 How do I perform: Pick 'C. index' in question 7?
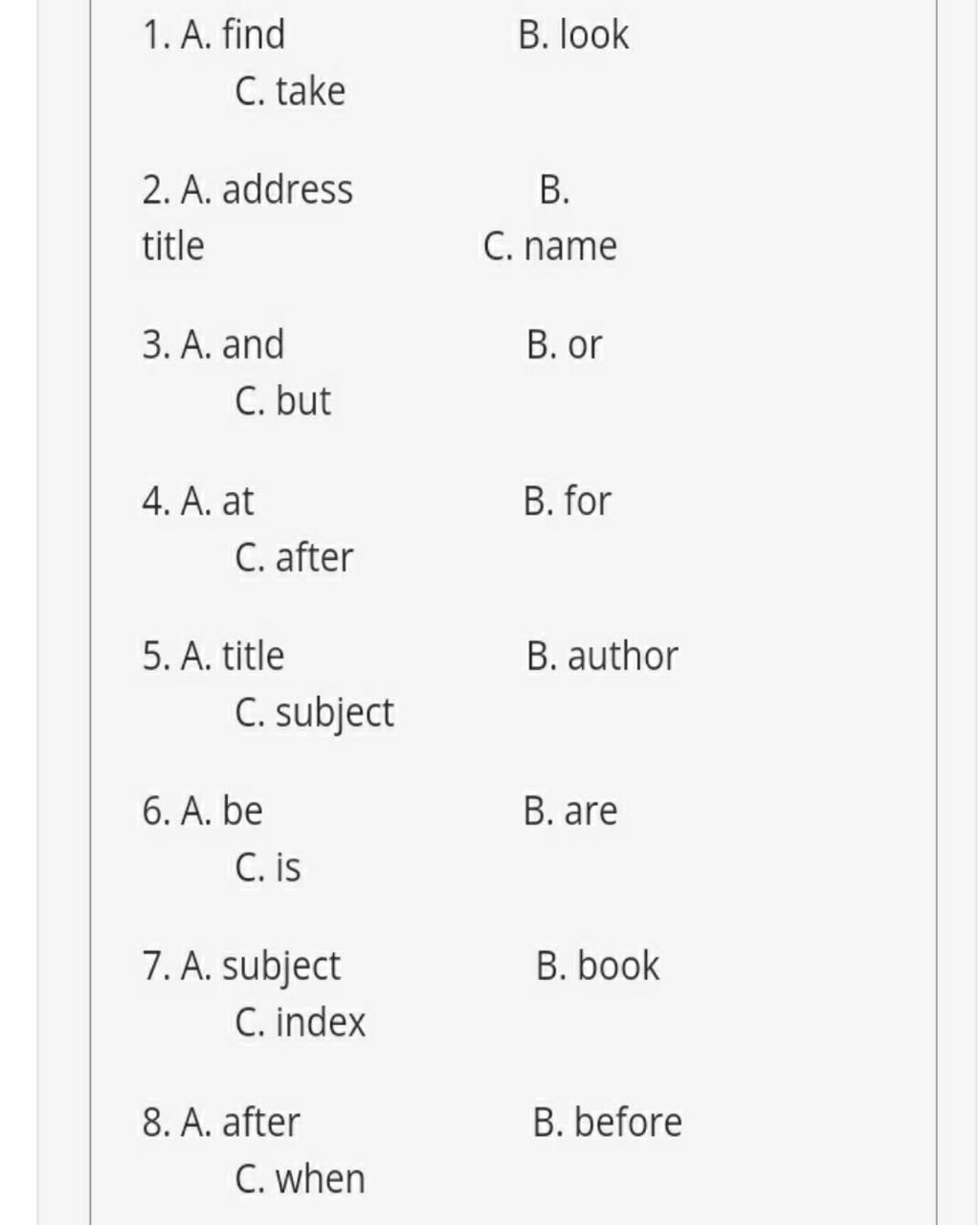[x=300, y=1022]
